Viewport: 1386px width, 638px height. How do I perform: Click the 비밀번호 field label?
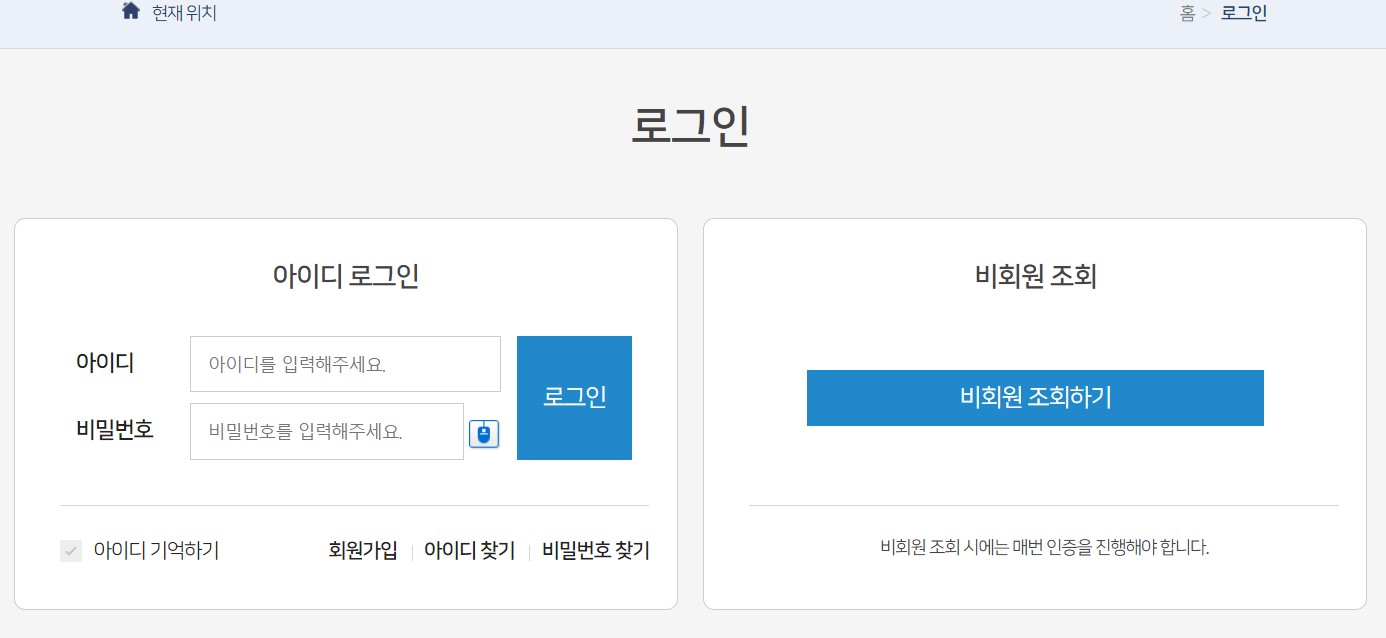(x=115, y=430)
